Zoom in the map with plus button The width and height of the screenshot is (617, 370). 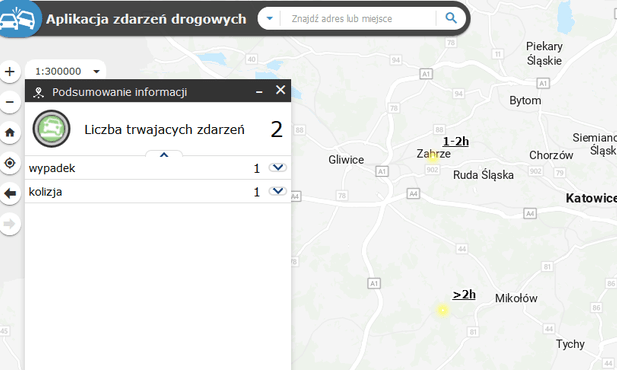pos(10,72)
